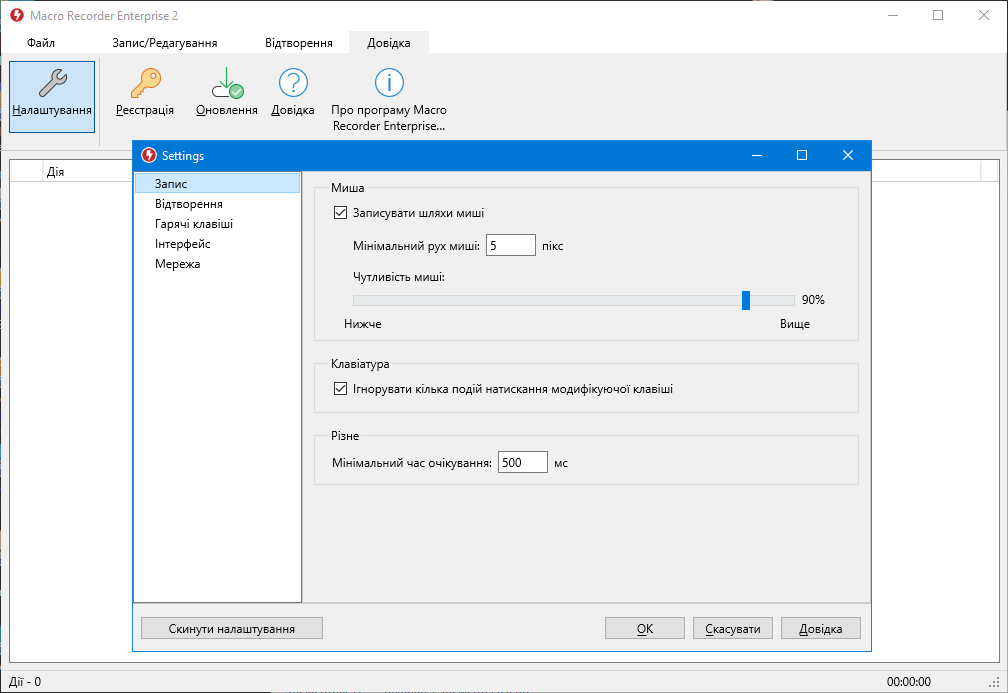Click the Дія column header in main window
The height and width of the screenshot is (693, 1008).
[55, 172]
